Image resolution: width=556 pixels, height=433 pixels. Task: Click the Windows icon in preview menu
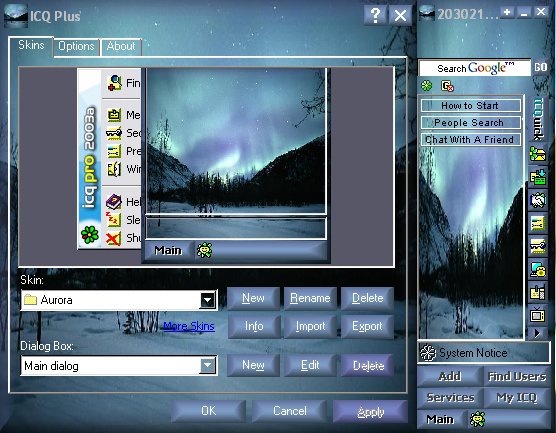tap(114, 169)
